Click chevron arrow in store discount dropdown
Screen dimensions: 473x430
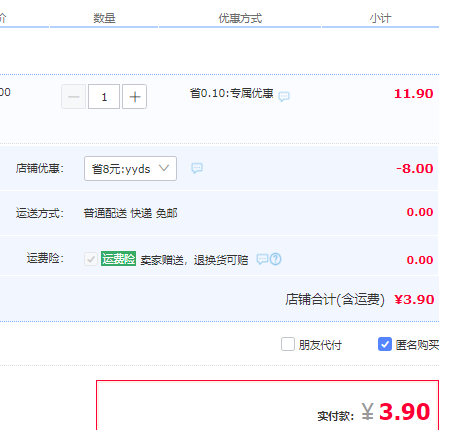tap(164, 168)
